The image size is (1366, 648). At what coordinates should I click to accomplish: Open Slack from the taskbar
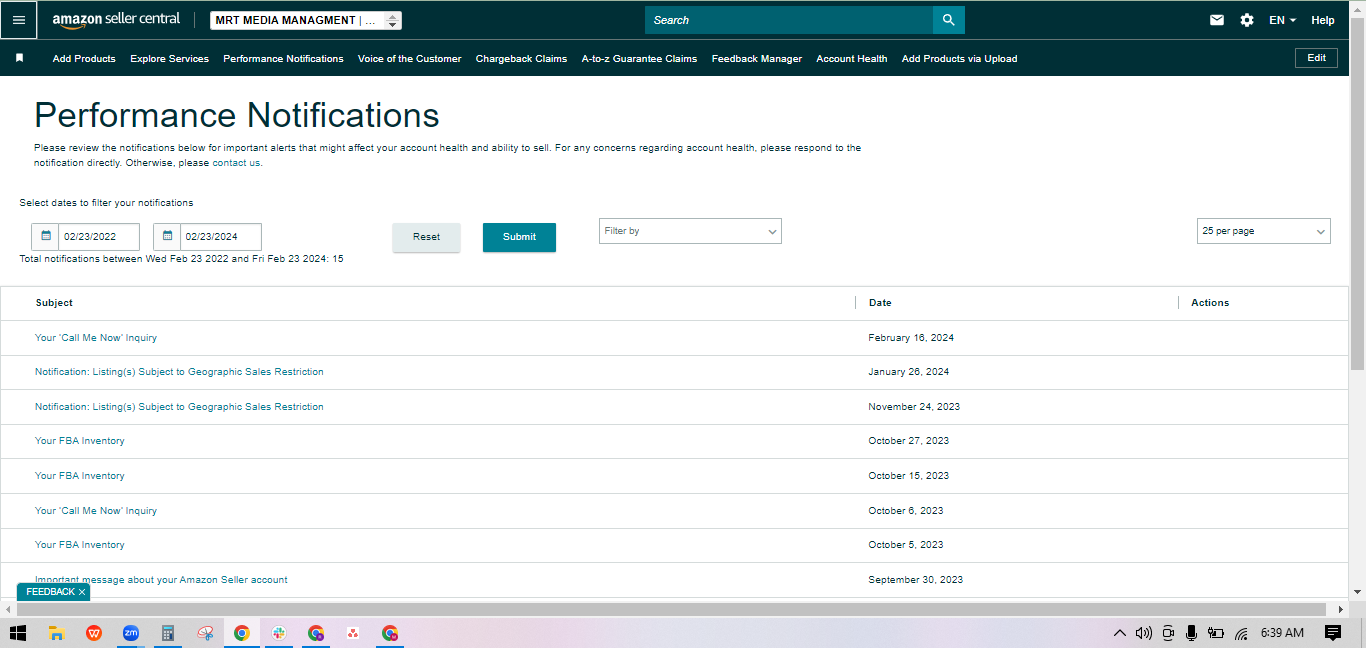[279, 633]
